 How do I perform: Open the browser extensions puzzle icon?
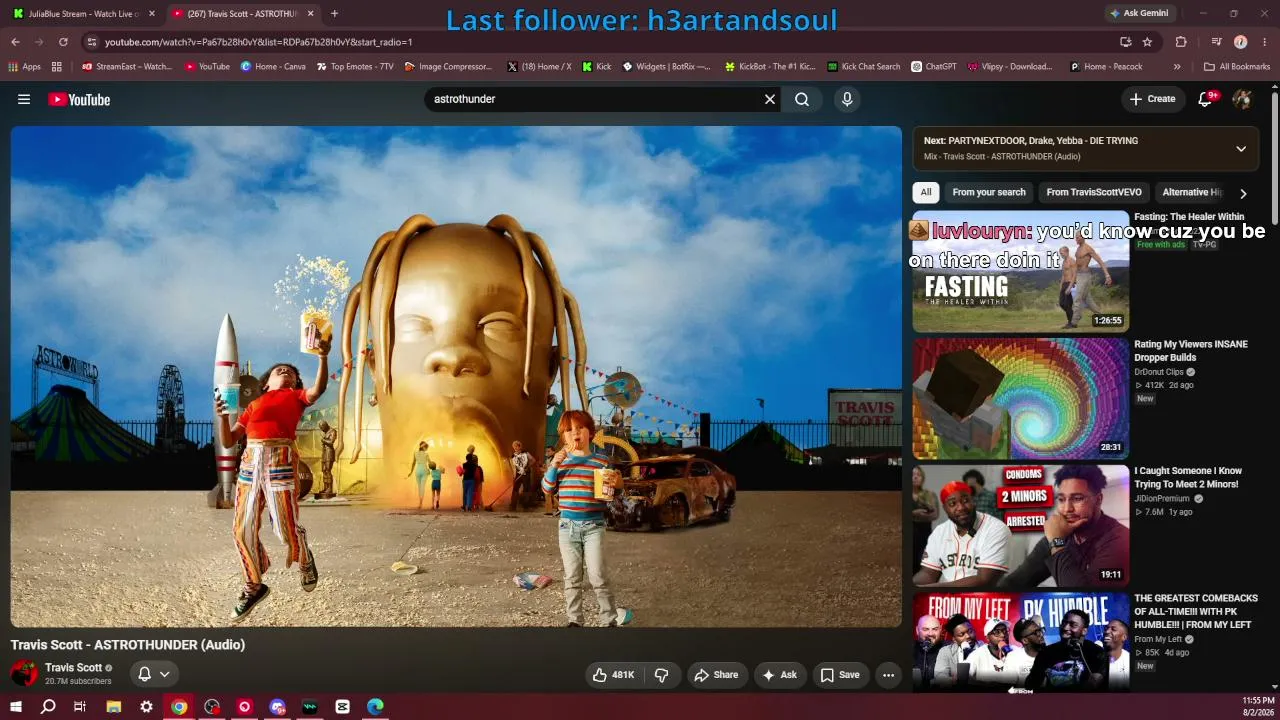tap(1181, 42)
